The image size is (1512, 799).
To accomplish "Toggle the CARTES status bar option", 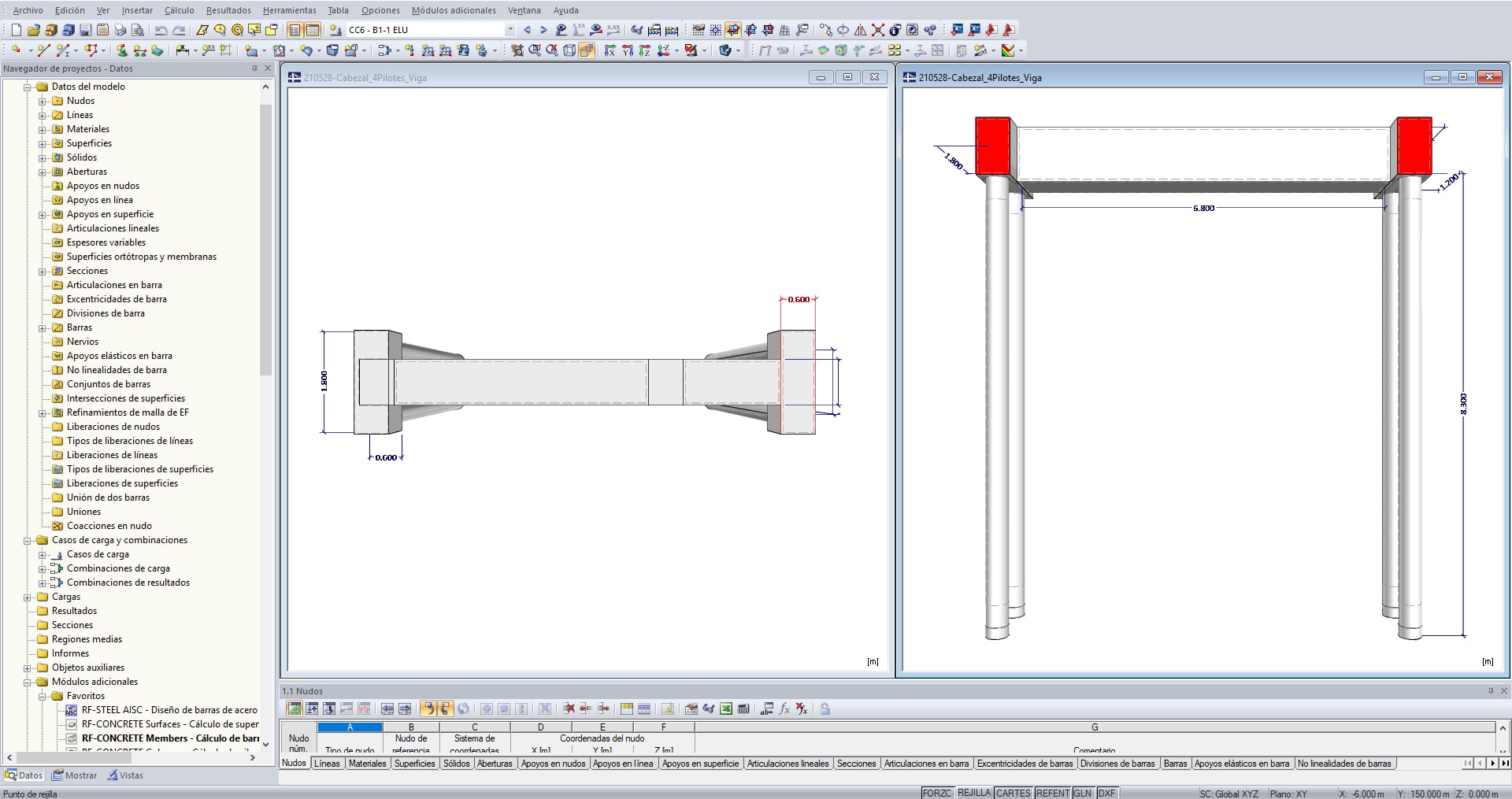I will [x=1013, y=793].
